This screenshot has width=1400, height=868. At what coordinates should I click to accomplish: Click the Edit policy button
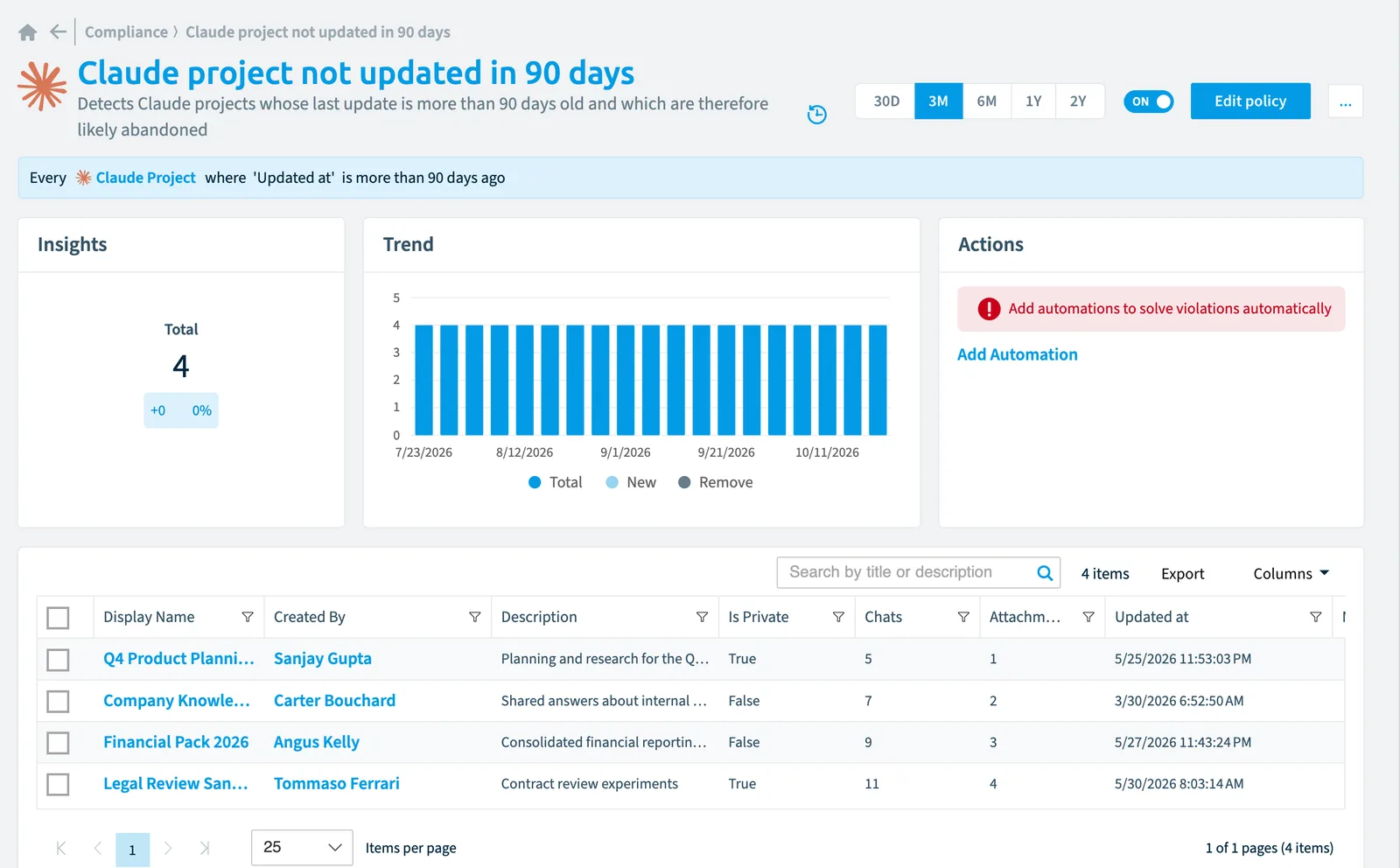1250,101
